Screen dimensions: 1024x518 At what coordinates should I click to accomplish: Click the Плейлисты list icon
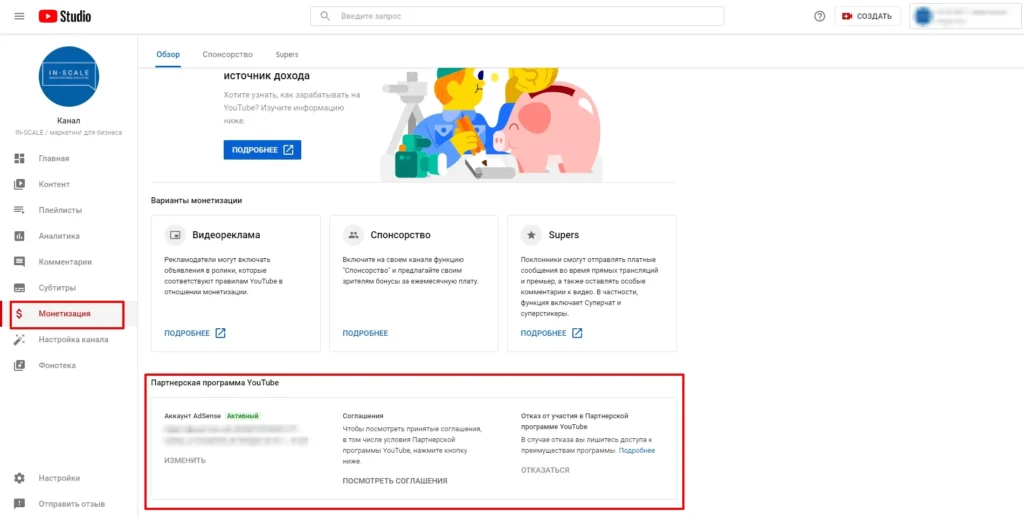tap(20, 210)
